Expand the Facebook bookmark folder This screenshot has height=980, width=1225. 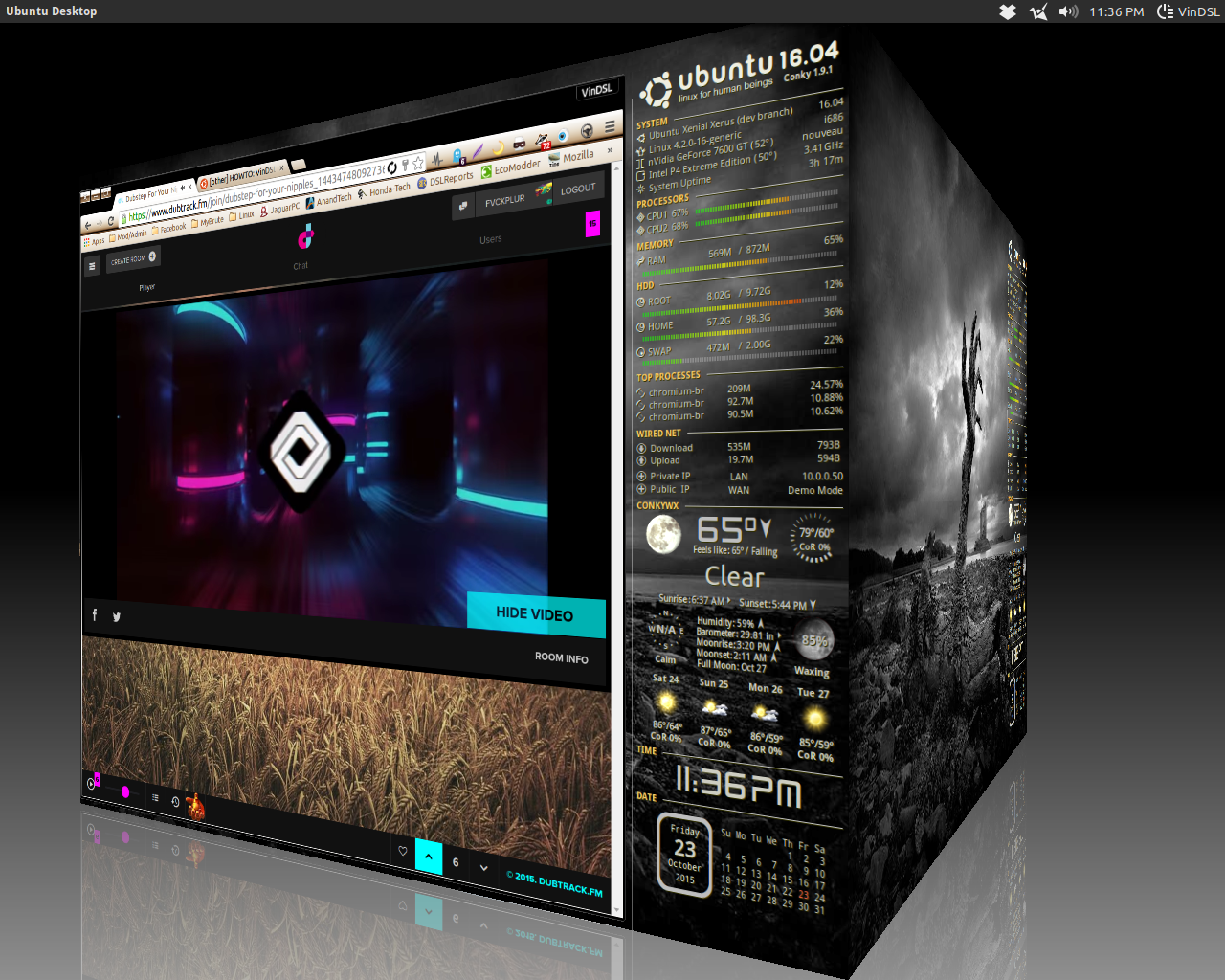point(167,229)
